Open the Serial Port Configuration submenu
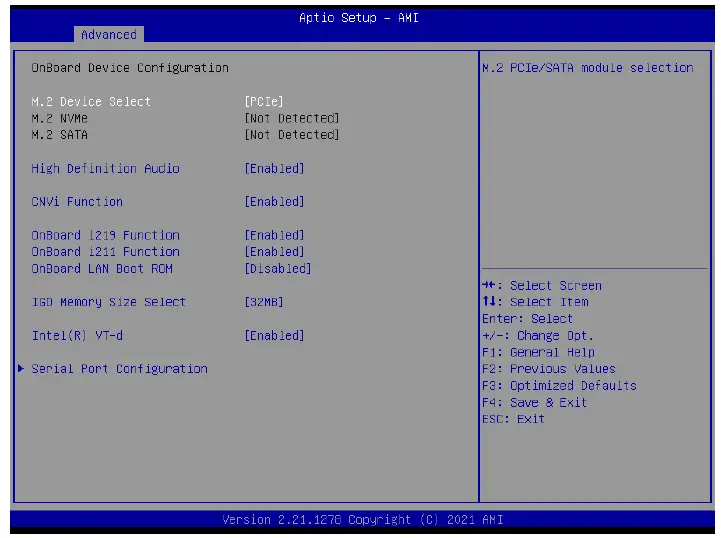 (120, 369)
